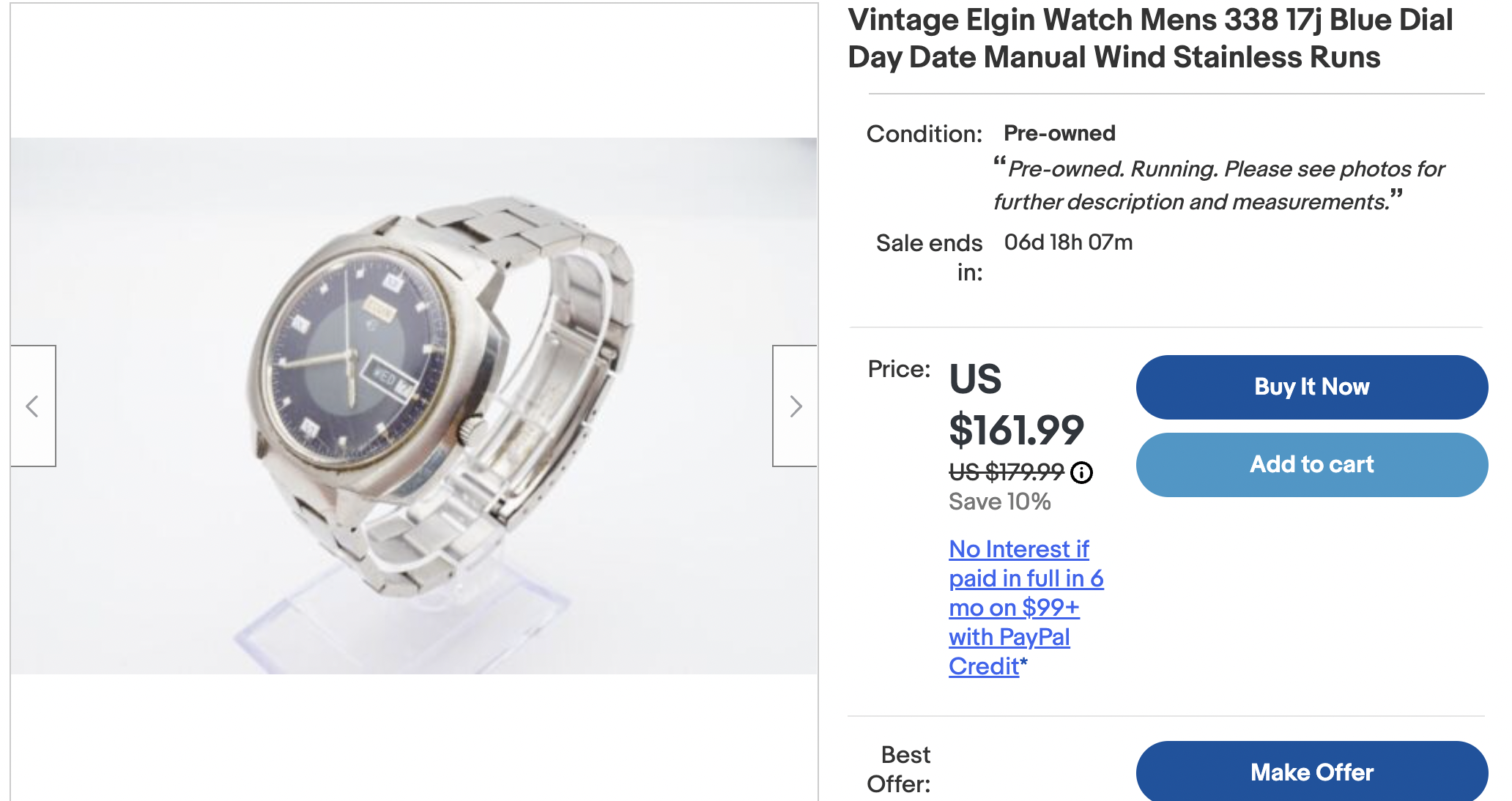Add the Elgin watch to cart
The height and width of the screenshot is (801, 1512).
1311,464
